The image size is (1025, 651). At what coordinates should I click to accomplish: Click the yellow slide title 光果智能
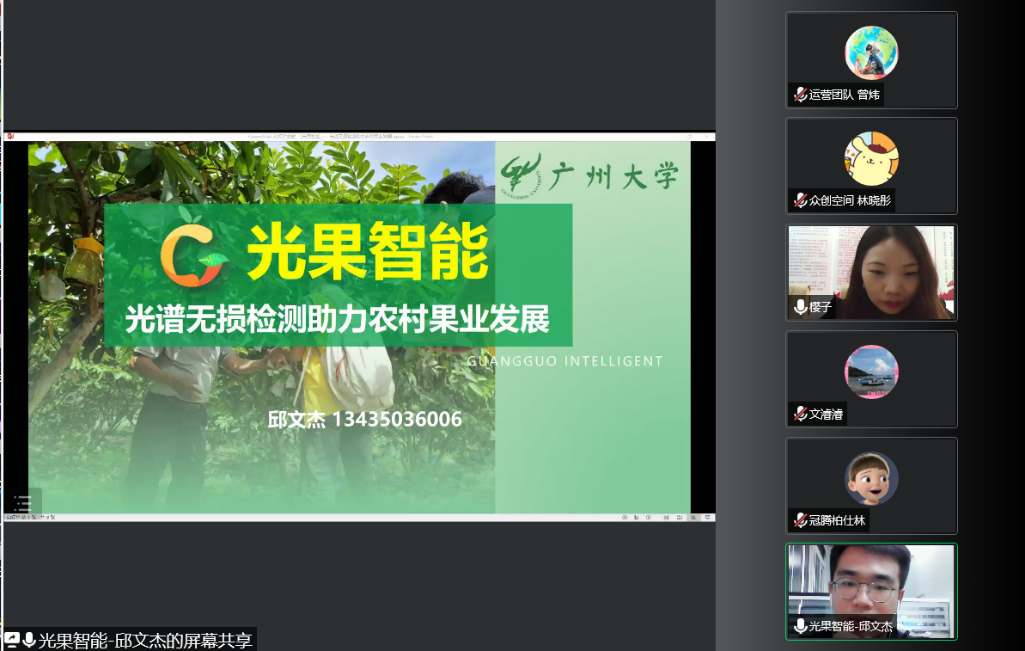[x=367, y=252]
